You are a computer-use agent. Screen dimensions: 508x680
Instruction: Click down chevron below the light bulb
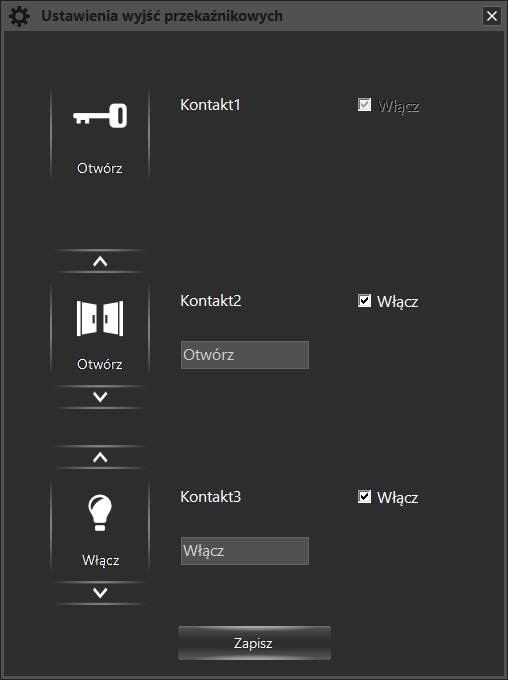click(x=100, y=593)
